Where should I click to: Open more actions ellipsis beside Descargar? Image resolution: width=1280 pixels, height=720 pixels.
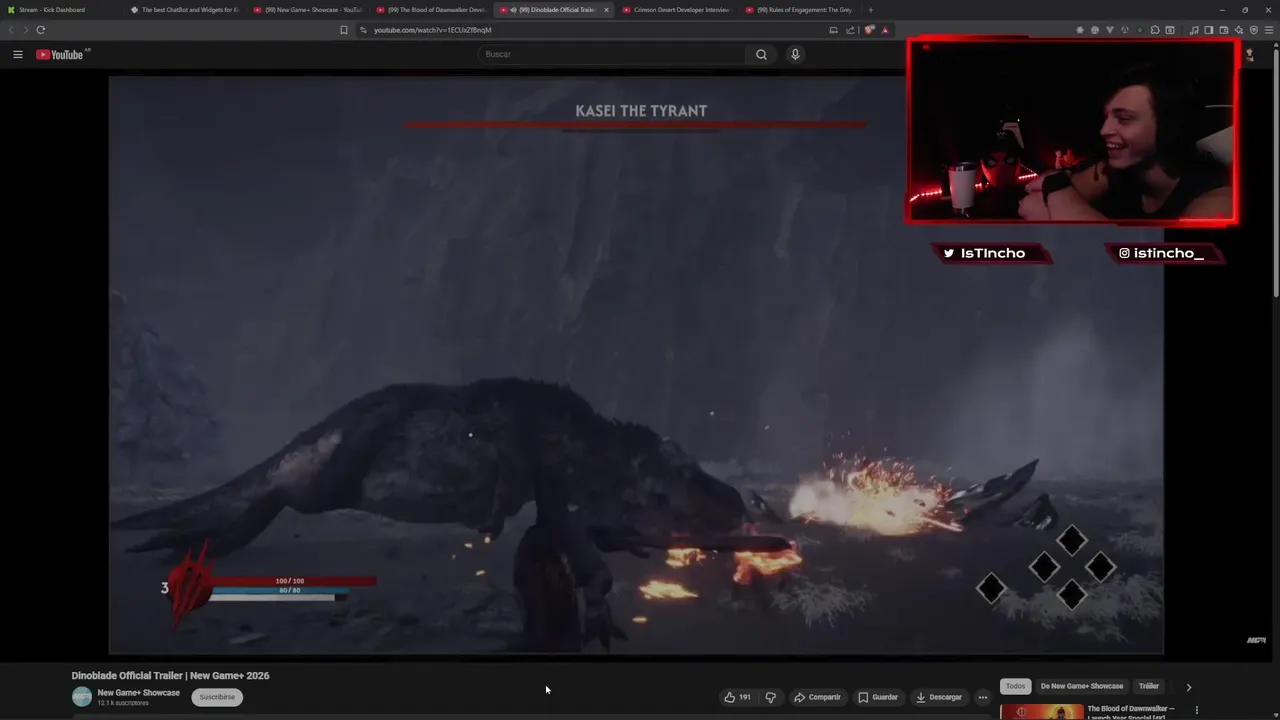983,697
